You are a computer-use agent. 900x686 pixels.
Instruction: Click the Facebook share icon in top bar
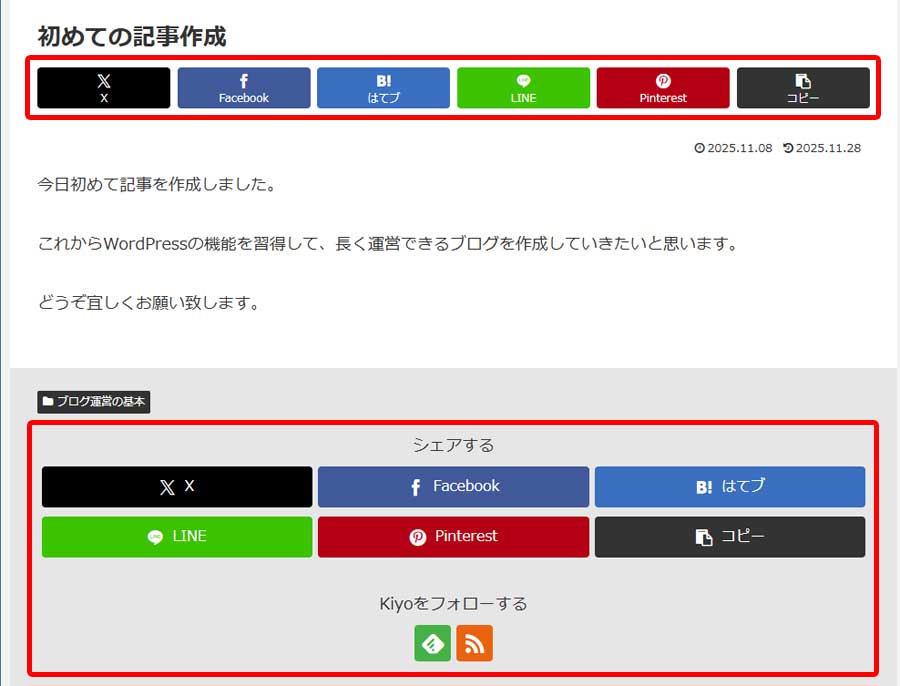[243, 88]
